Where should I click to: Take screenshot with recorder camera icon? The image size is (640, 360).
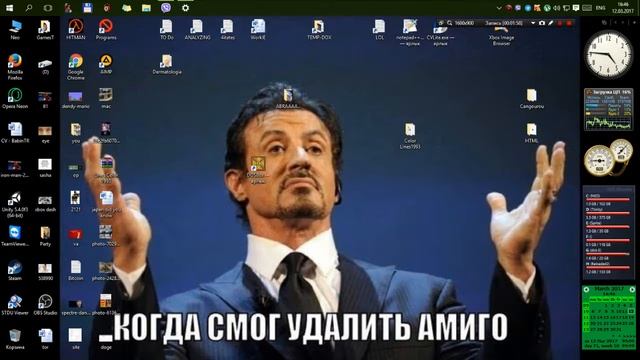542,23
